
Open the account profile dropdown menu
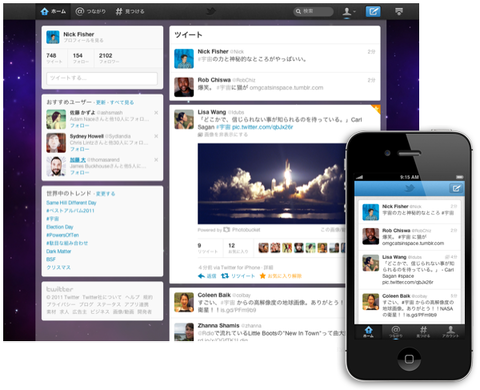coord(349,12)
